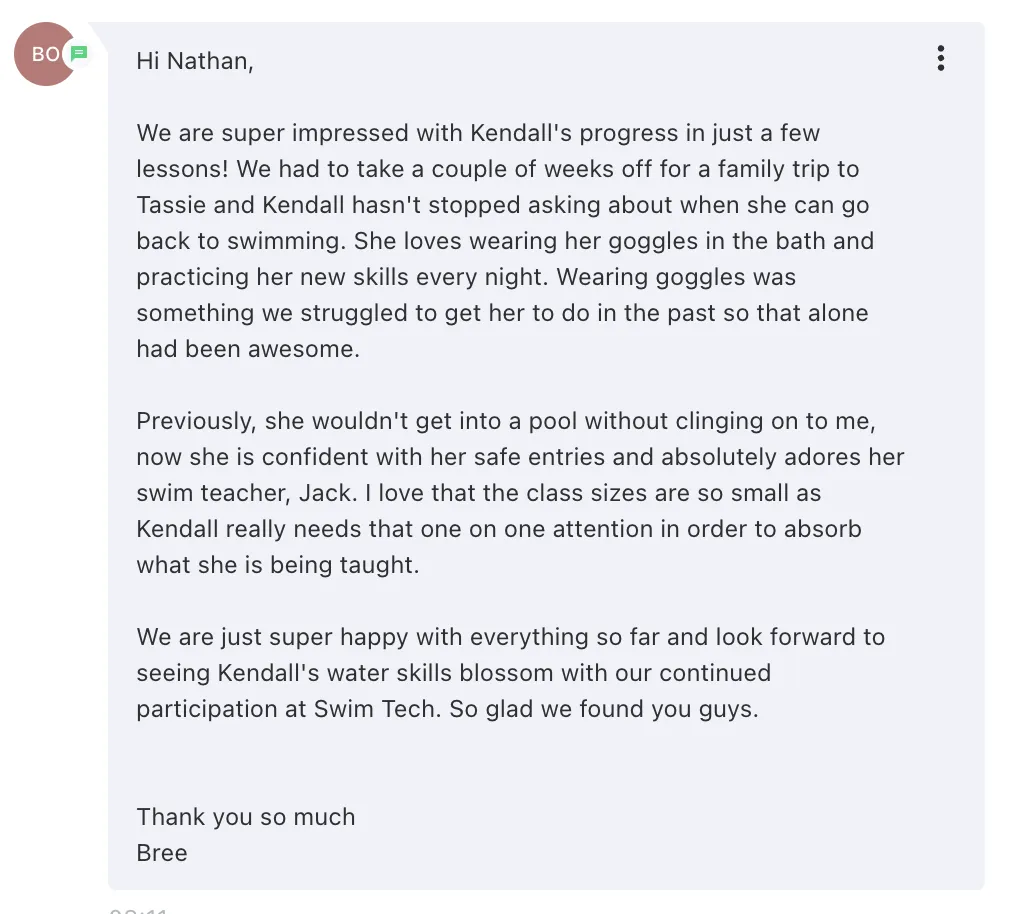Image resolution: width=1018 pixels, height=914 pixels.
Task: Click the sentence 'had been awesome.'
Action: (x=248, y=349)
